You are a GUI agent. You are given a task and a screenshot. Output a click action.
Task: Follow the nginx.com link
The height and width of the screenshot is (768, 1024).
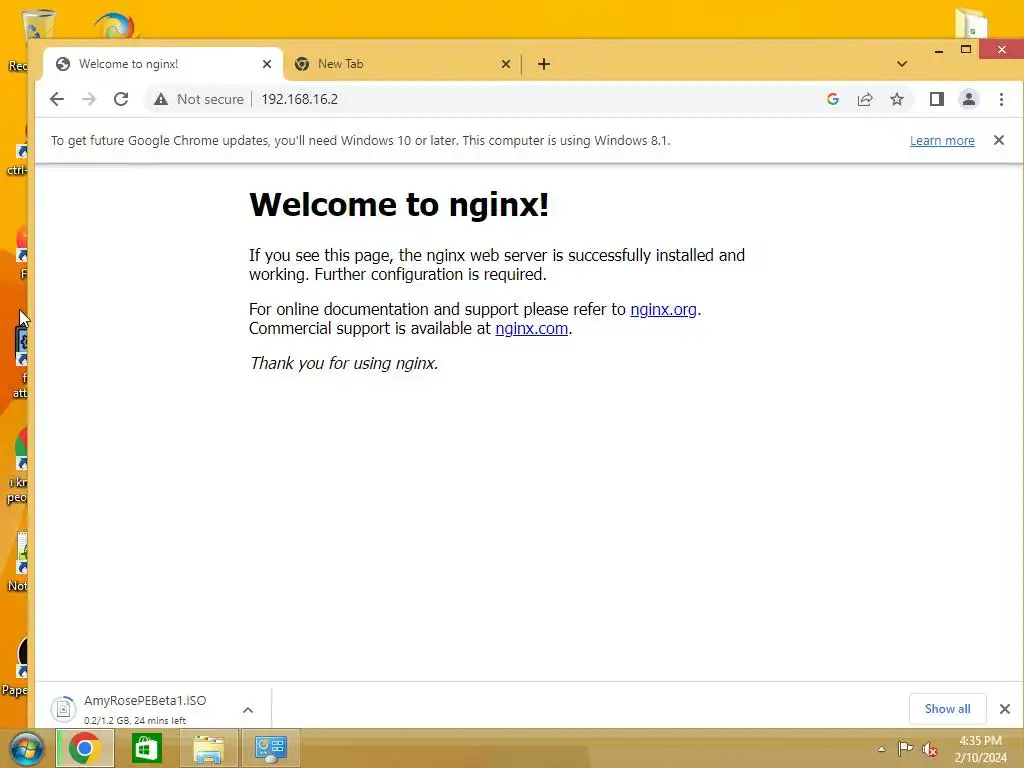click(532, 328)
